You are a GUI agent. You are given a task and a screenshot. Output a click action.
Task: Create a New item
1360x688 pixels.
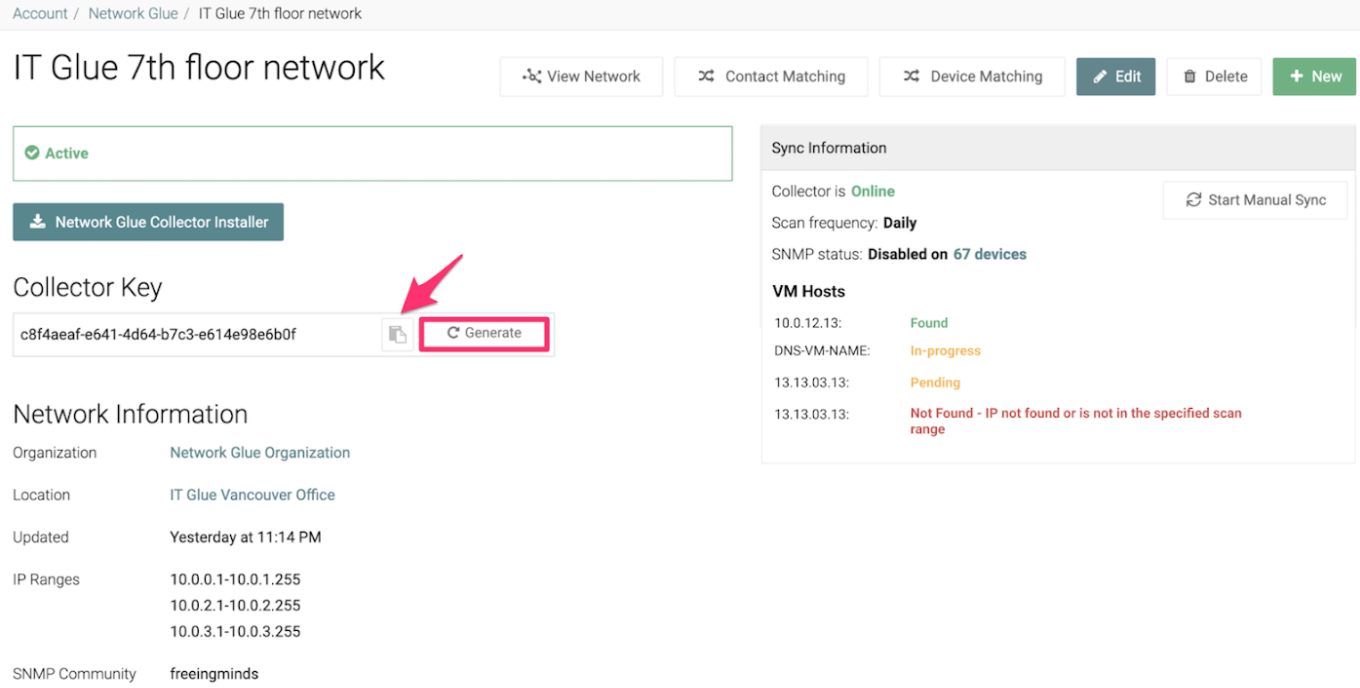click(1314, 76)
